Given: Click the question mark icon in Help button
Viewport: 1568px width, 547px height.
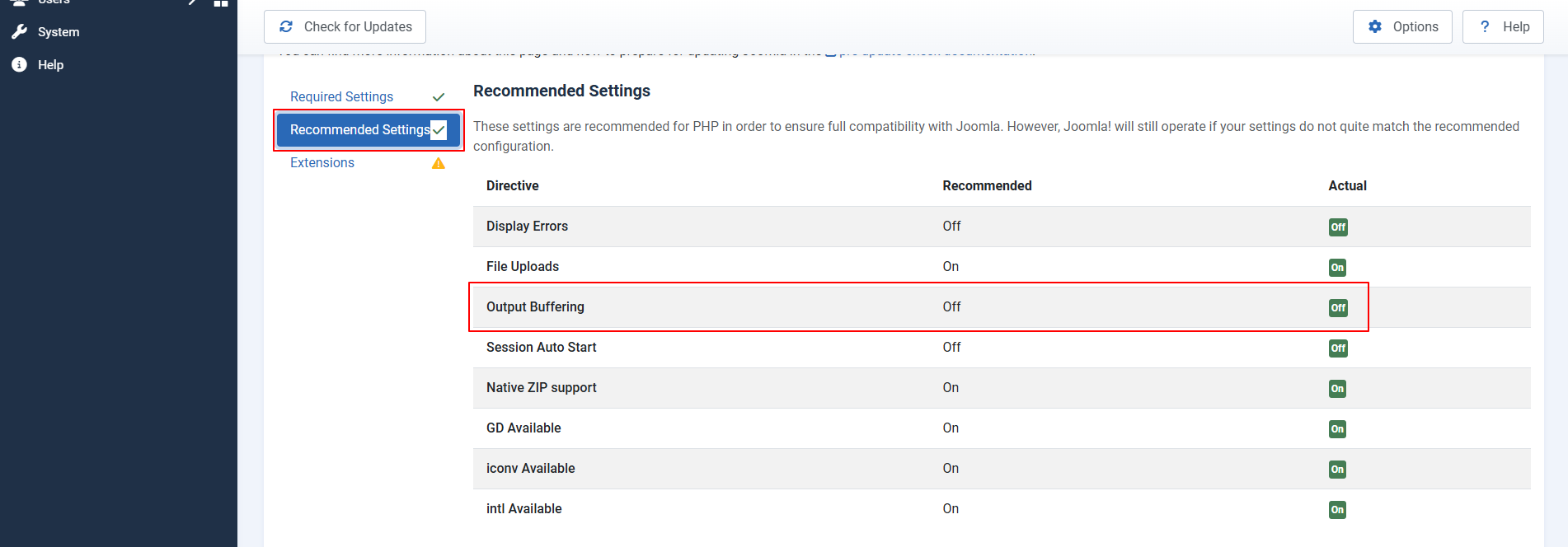Looking at the screenshot, I should pyautogui.click(x=1485, y=26).
